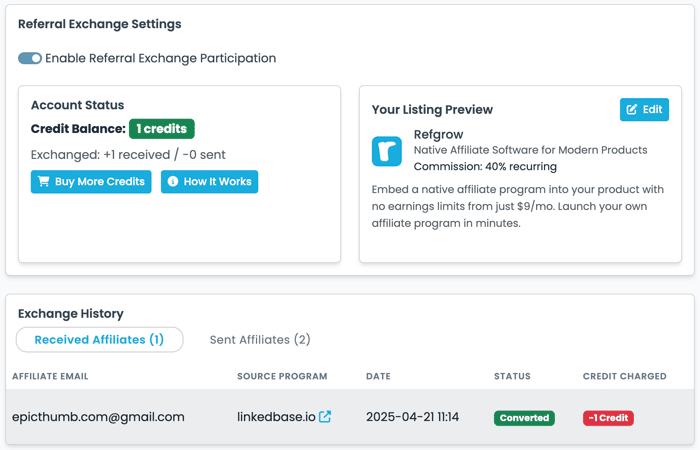Click the Refgrow listing title
Screen dimensions: 700x450
coord(438,134)
